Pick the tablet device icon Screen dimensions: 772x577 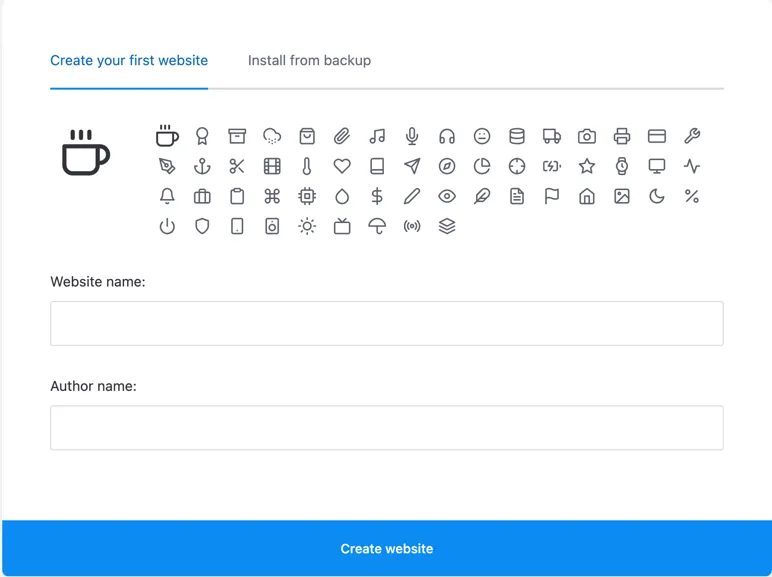237,226
